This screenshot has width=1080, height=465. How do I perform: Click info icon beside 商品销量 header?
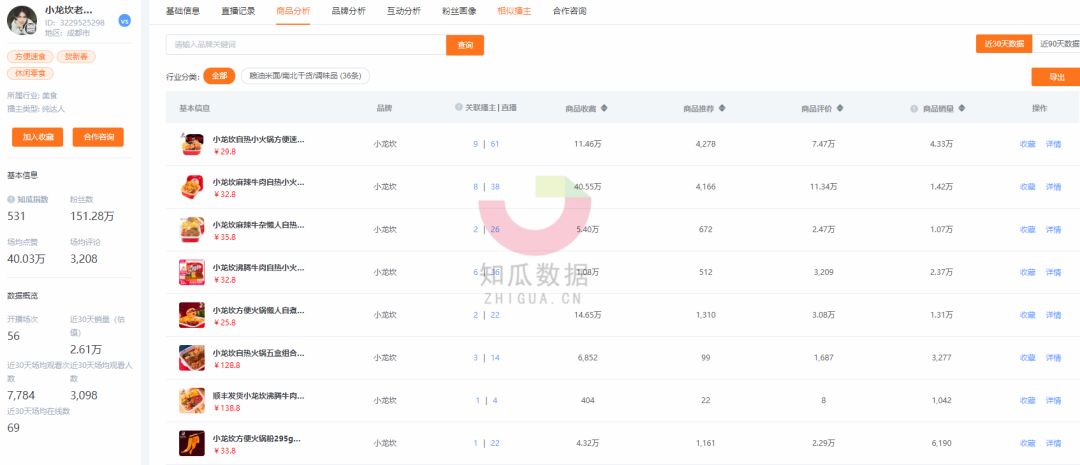point(914,108)
